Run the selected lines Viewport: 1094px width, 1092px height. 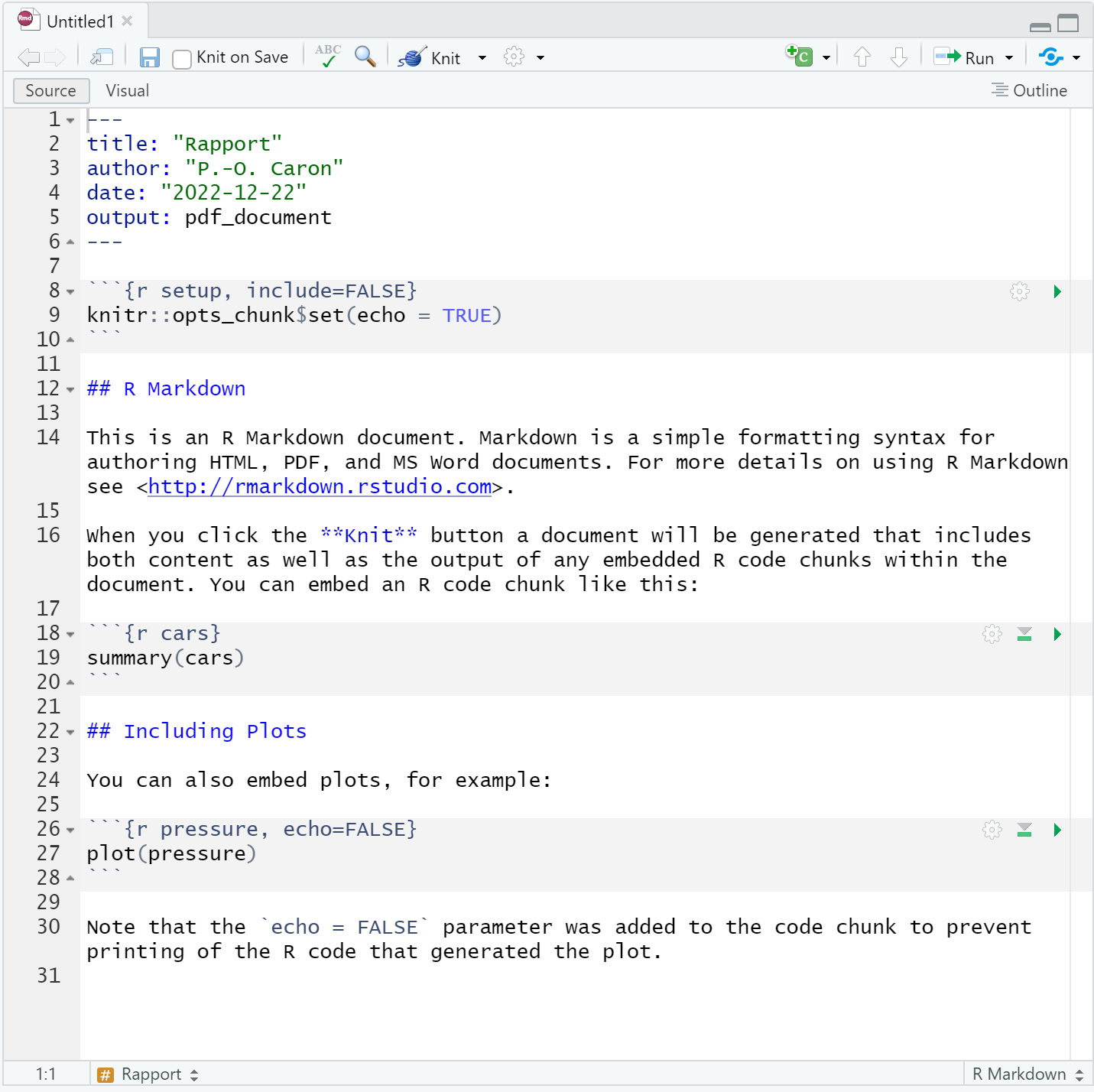pyautogui.click(x=965, y=57)
